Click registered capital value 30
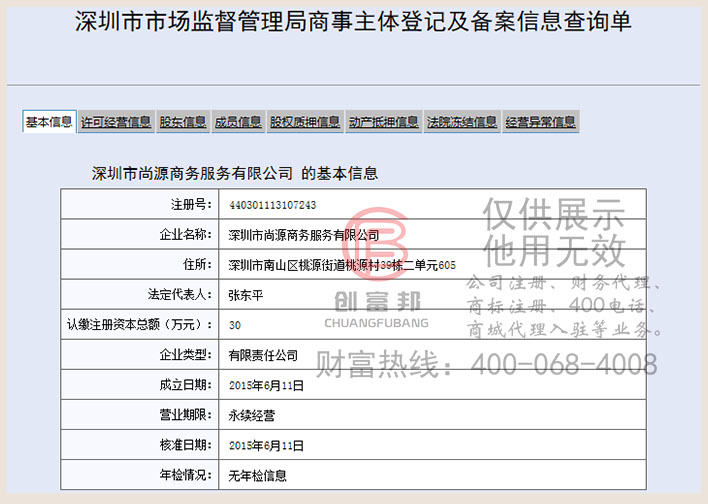Viewport: 708px width, 504px height. coord(235,325)
